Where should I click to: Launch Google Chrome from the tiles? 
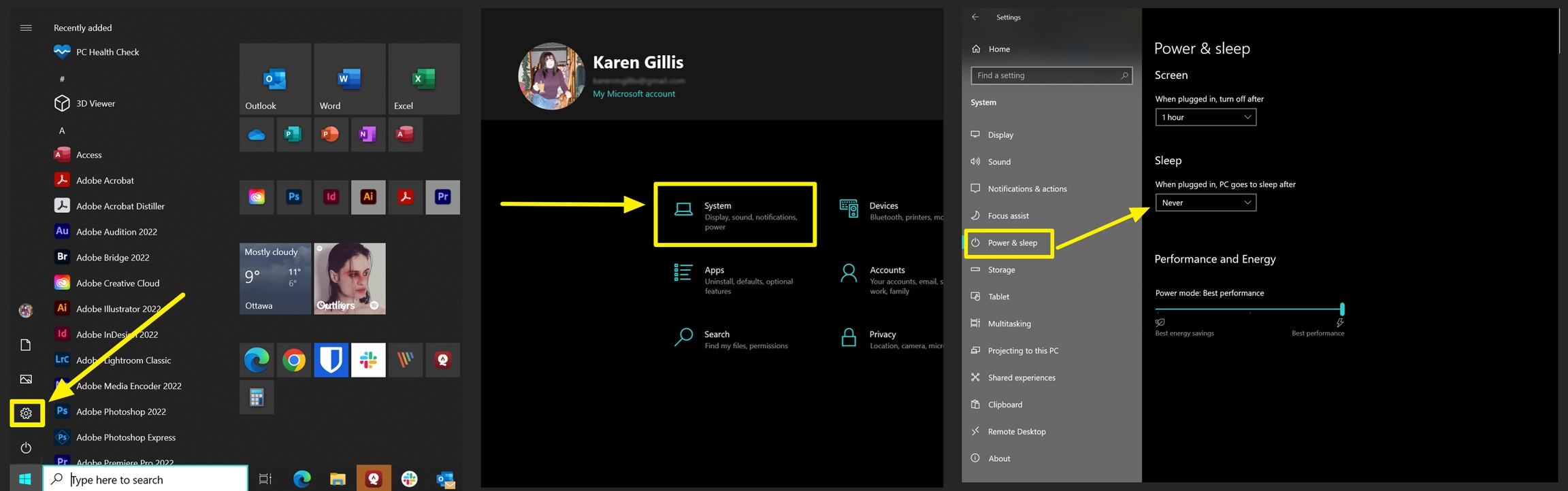tap(294, 360)
